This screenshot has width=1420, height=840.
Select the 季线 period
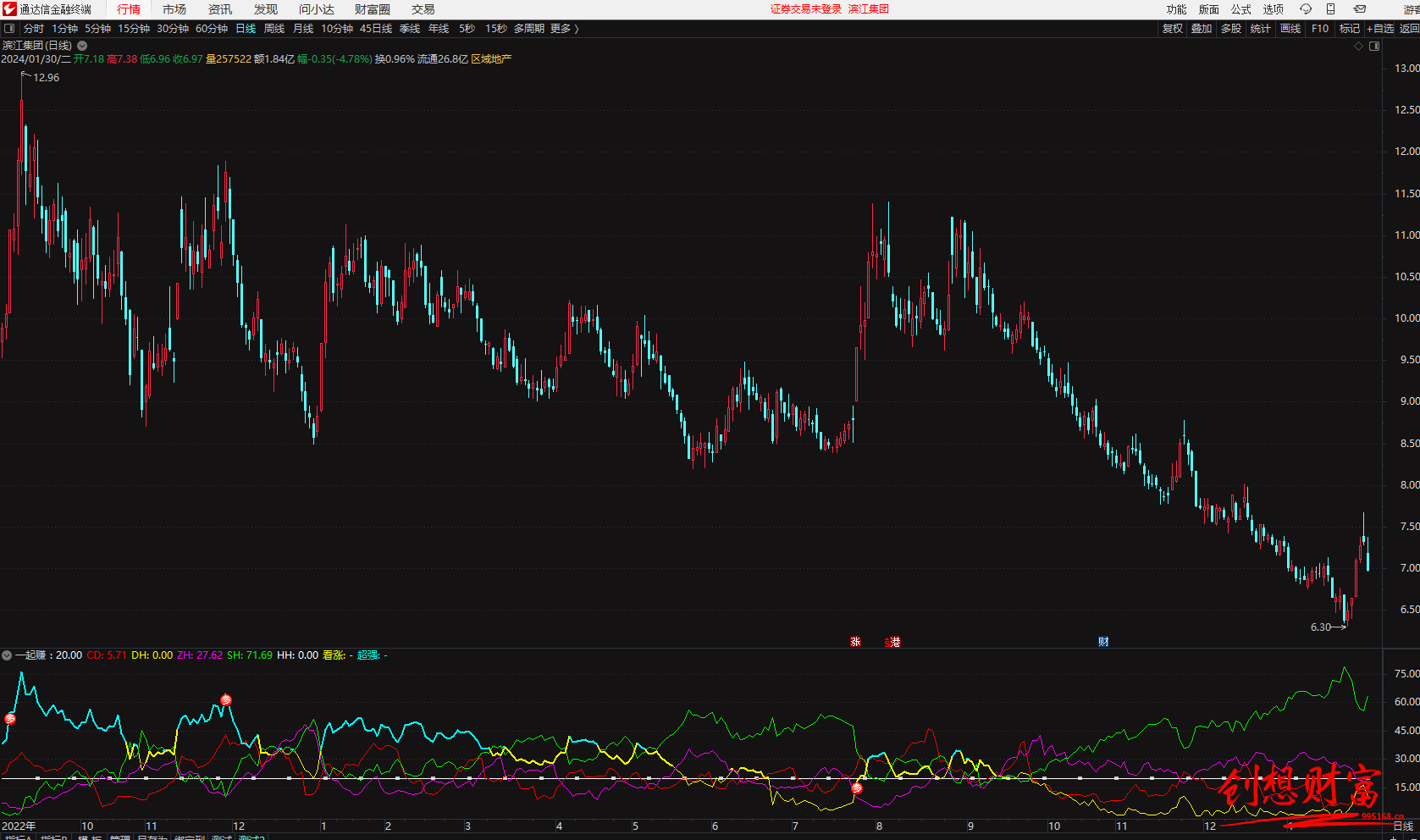click(x=410, y=29)
